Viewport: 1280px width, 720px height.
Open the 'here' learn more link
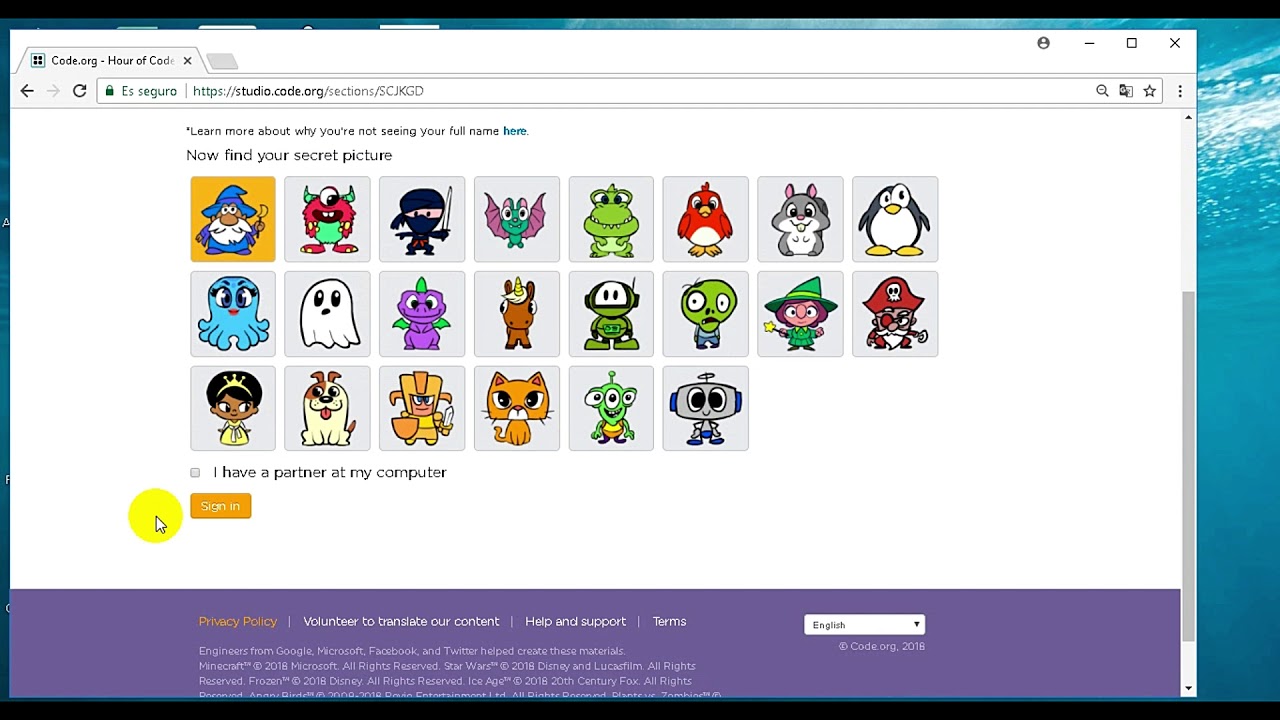click(514, 131)
